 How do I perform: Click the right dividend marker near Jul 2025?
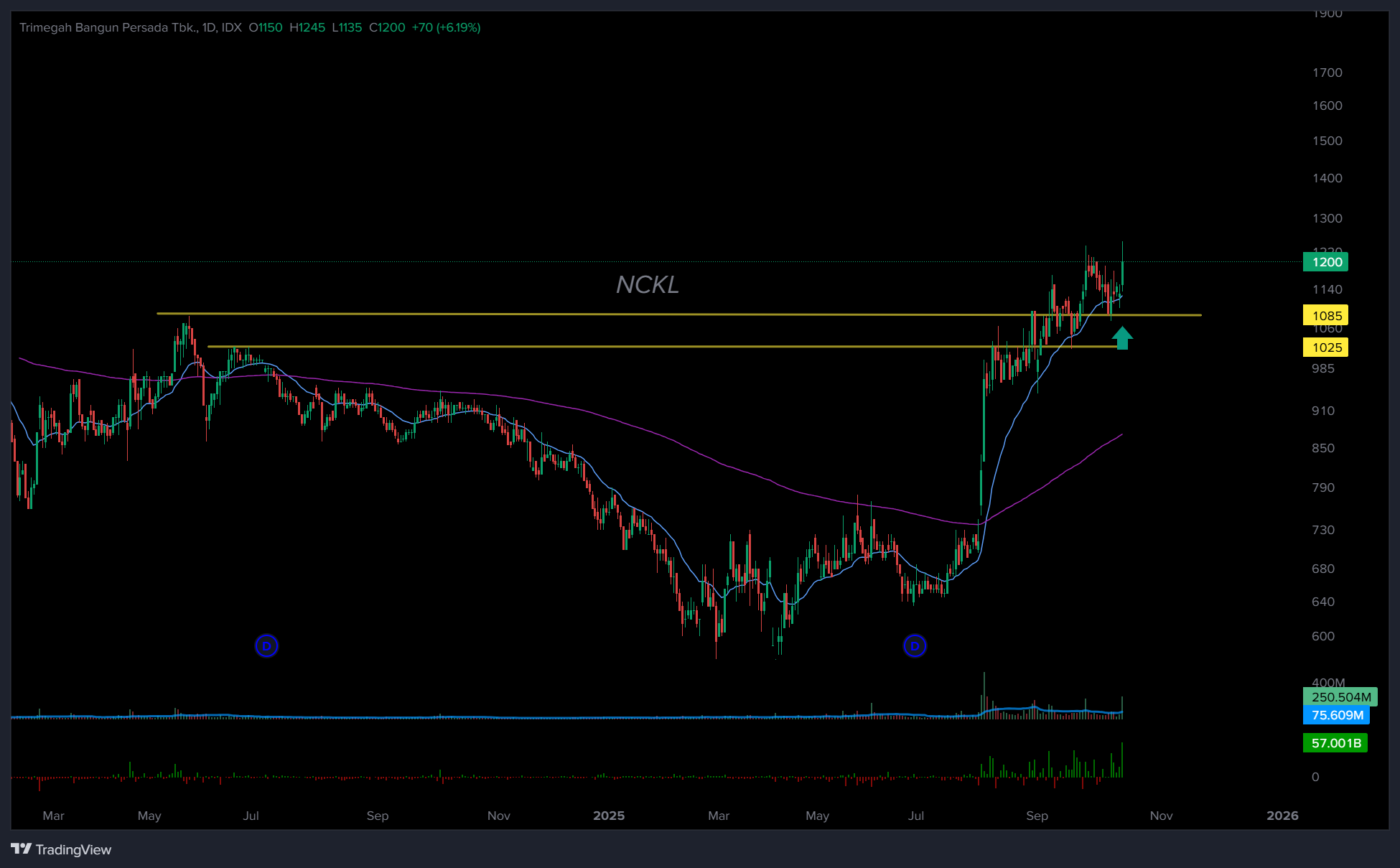coord(915,646)
